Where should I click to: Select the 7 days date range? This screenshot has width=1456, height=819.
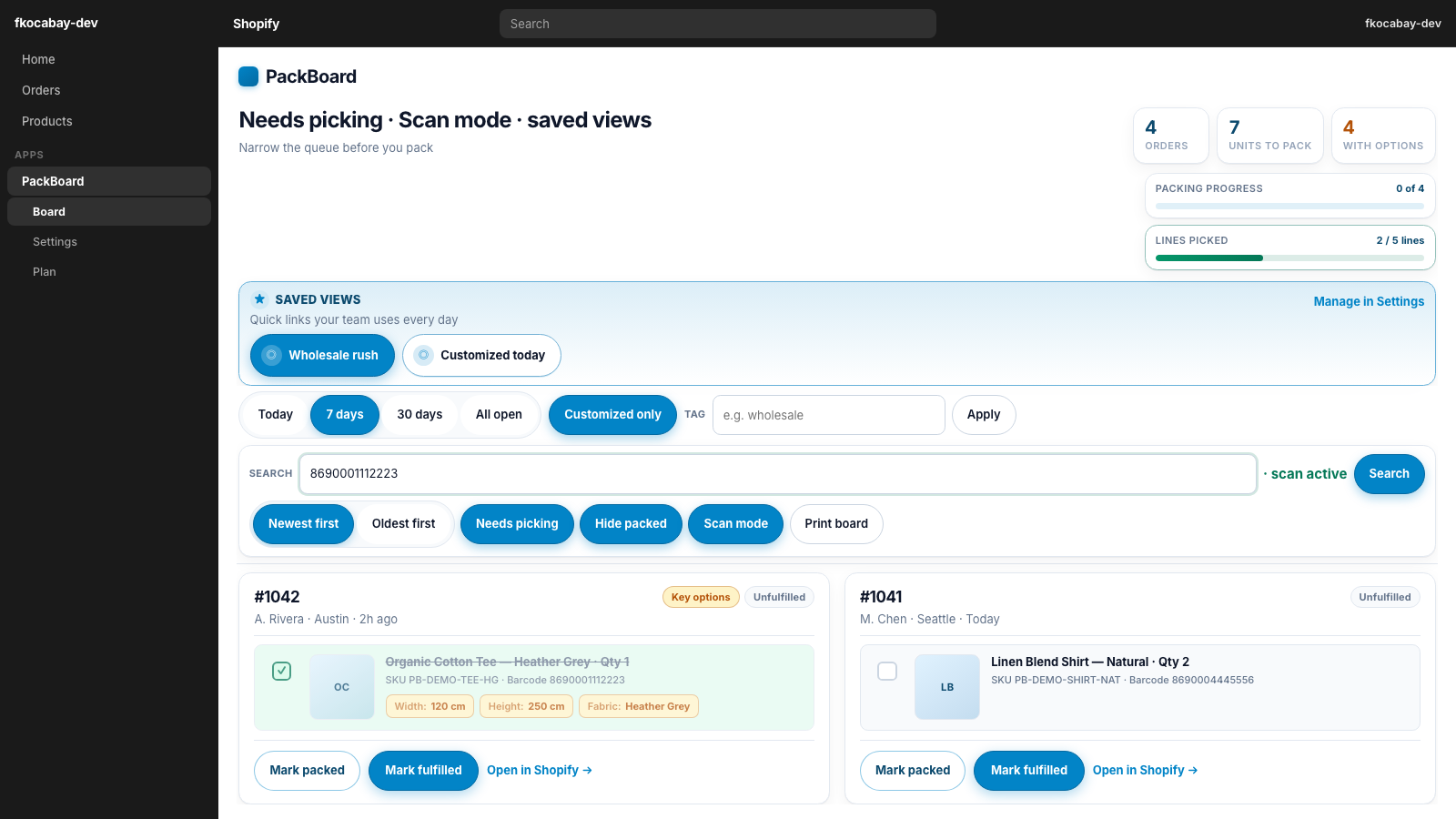click(345, 415)
